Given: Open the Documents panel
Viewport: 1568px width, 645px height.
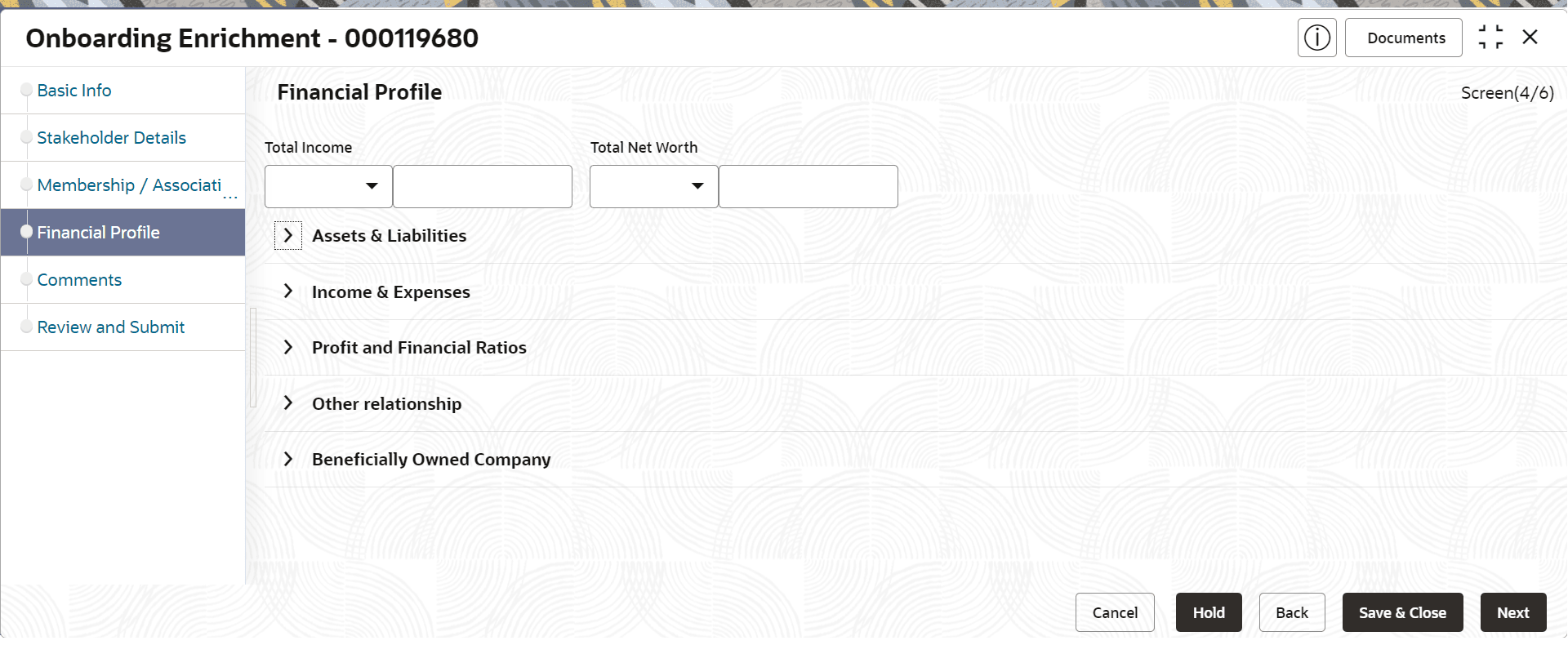Looking at the screenshot, I should (1405, 38).
